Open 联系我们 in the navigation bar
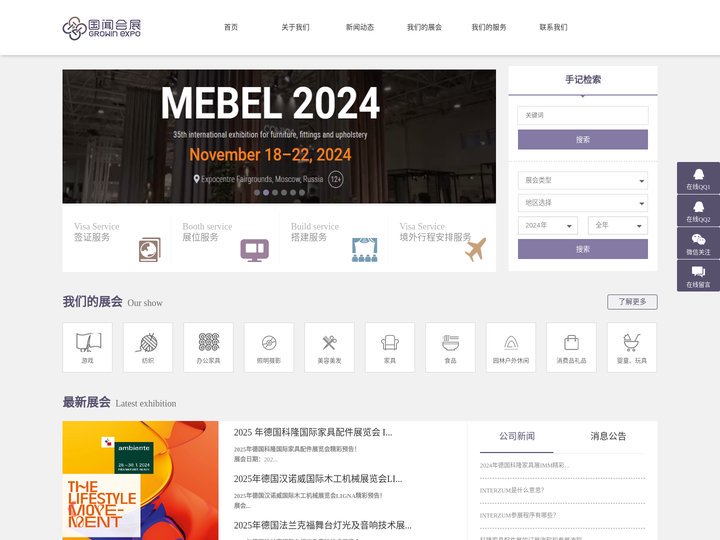This screenshot has width=720, height=540. [553, 28]
